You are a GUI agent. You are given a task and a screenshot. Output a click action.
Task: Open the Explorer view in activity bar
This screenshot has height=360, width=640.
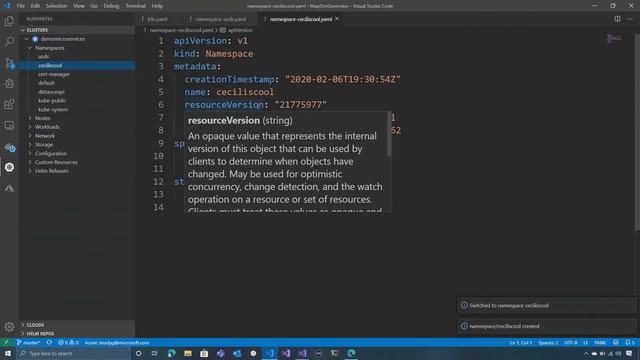[9, 21]
